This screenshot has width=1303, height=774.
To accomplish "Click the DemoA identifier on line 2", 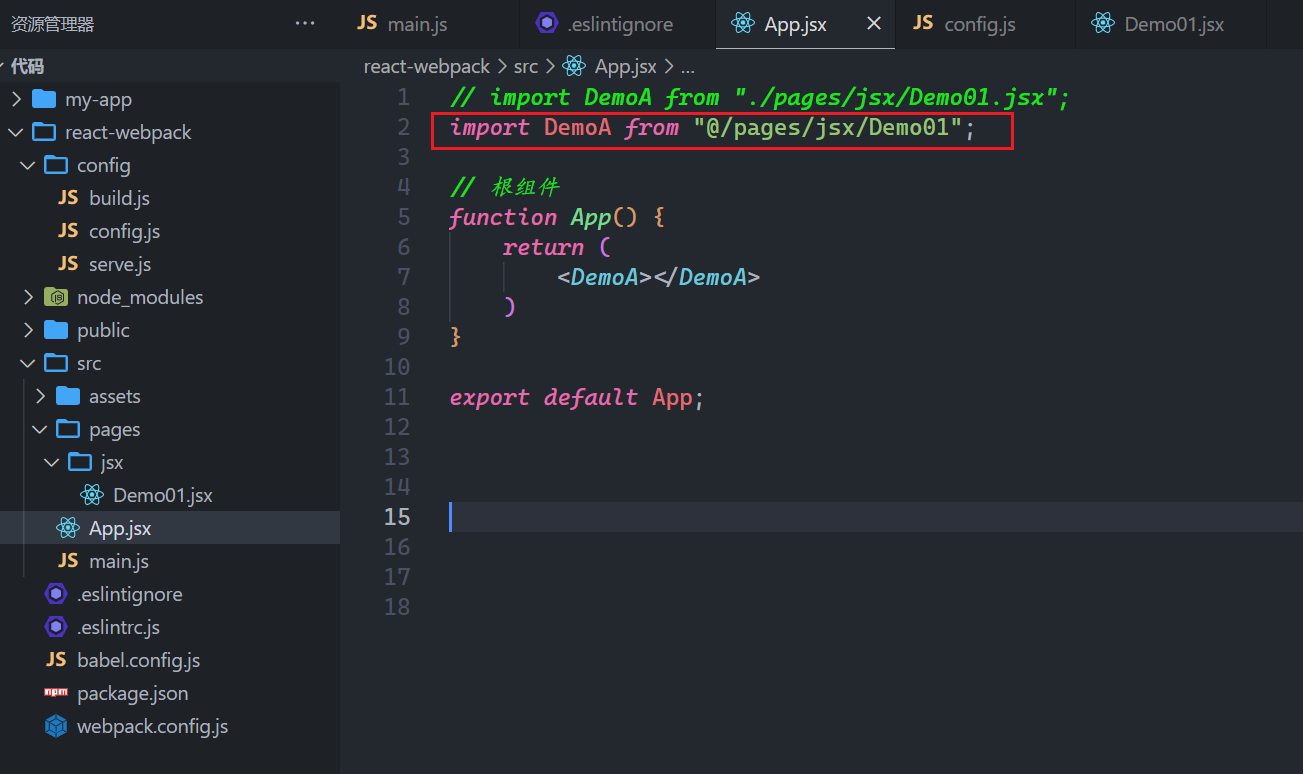I will pyautogui.click(x=577, y=127).
